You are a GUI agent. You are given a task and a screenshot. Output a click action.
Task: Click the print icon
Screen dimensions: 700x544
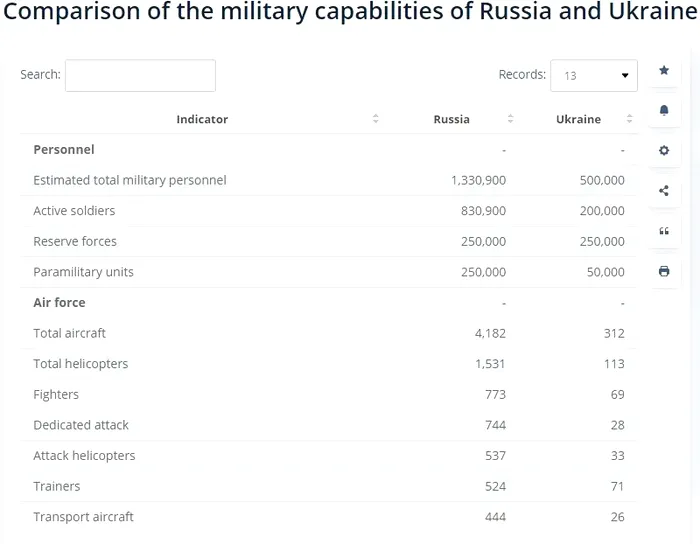click(x=664, y=271)
